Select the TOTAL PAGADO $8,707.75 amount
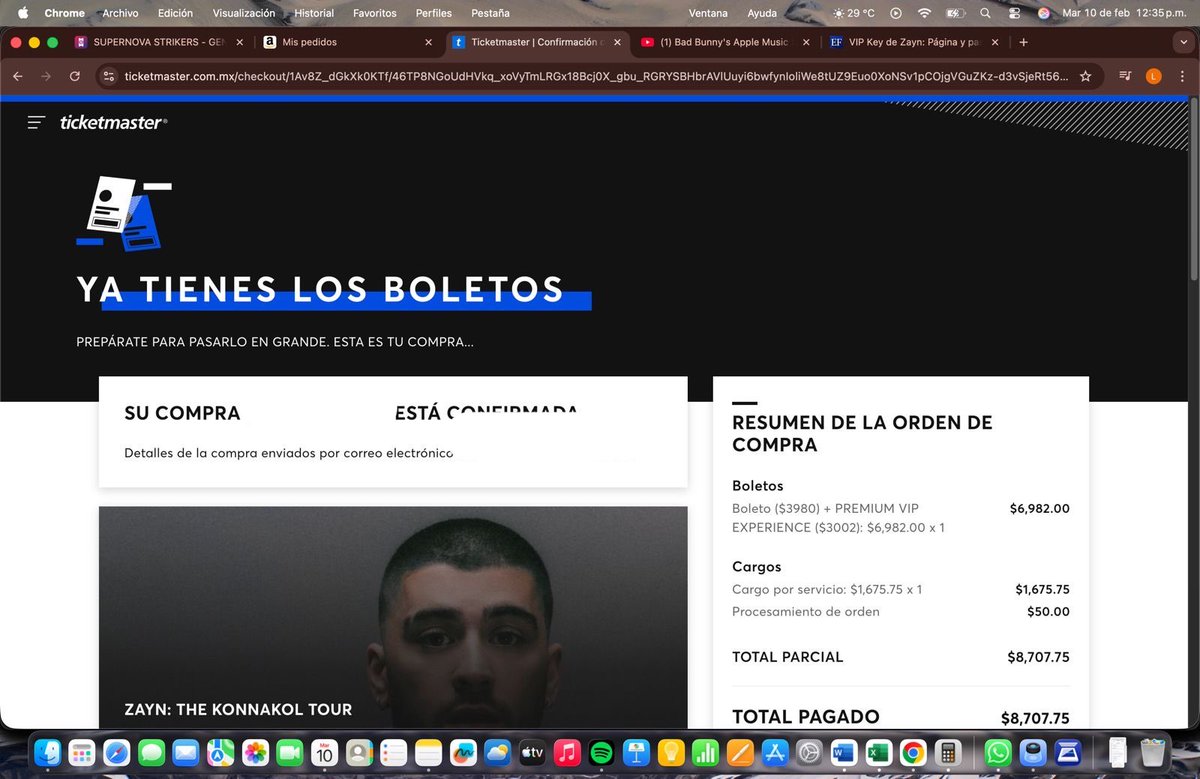This screenshot has width=1200, height=779. coord(1035,718)
